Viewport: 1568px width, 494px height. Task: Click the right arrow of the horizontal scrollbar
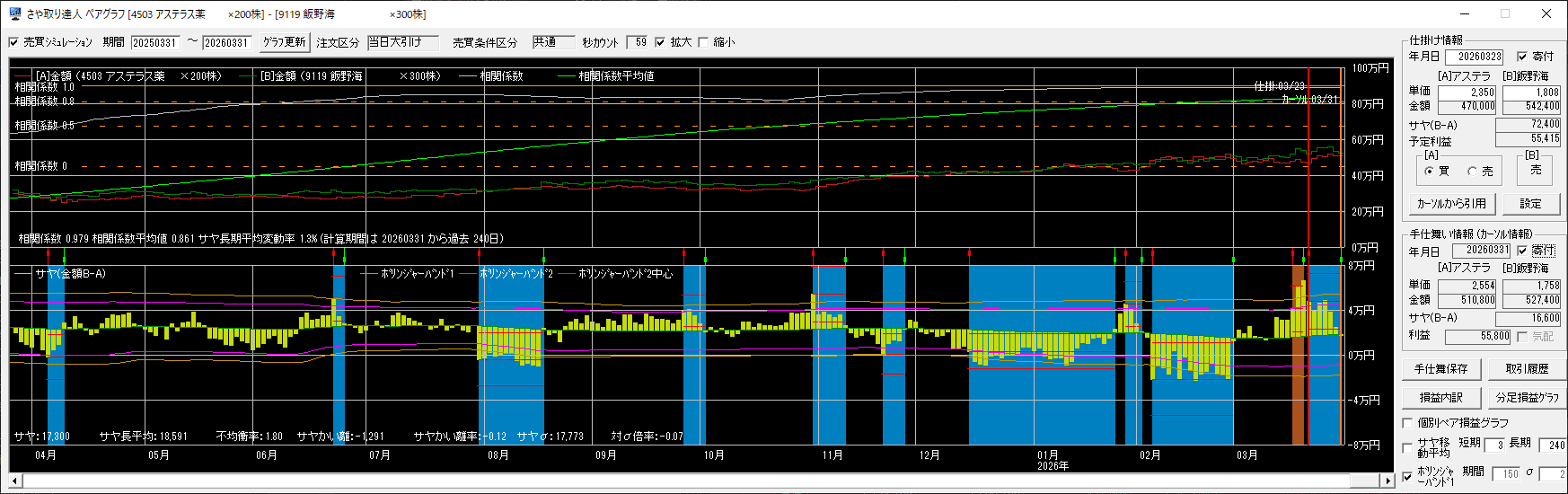(x=1387, y=481)
